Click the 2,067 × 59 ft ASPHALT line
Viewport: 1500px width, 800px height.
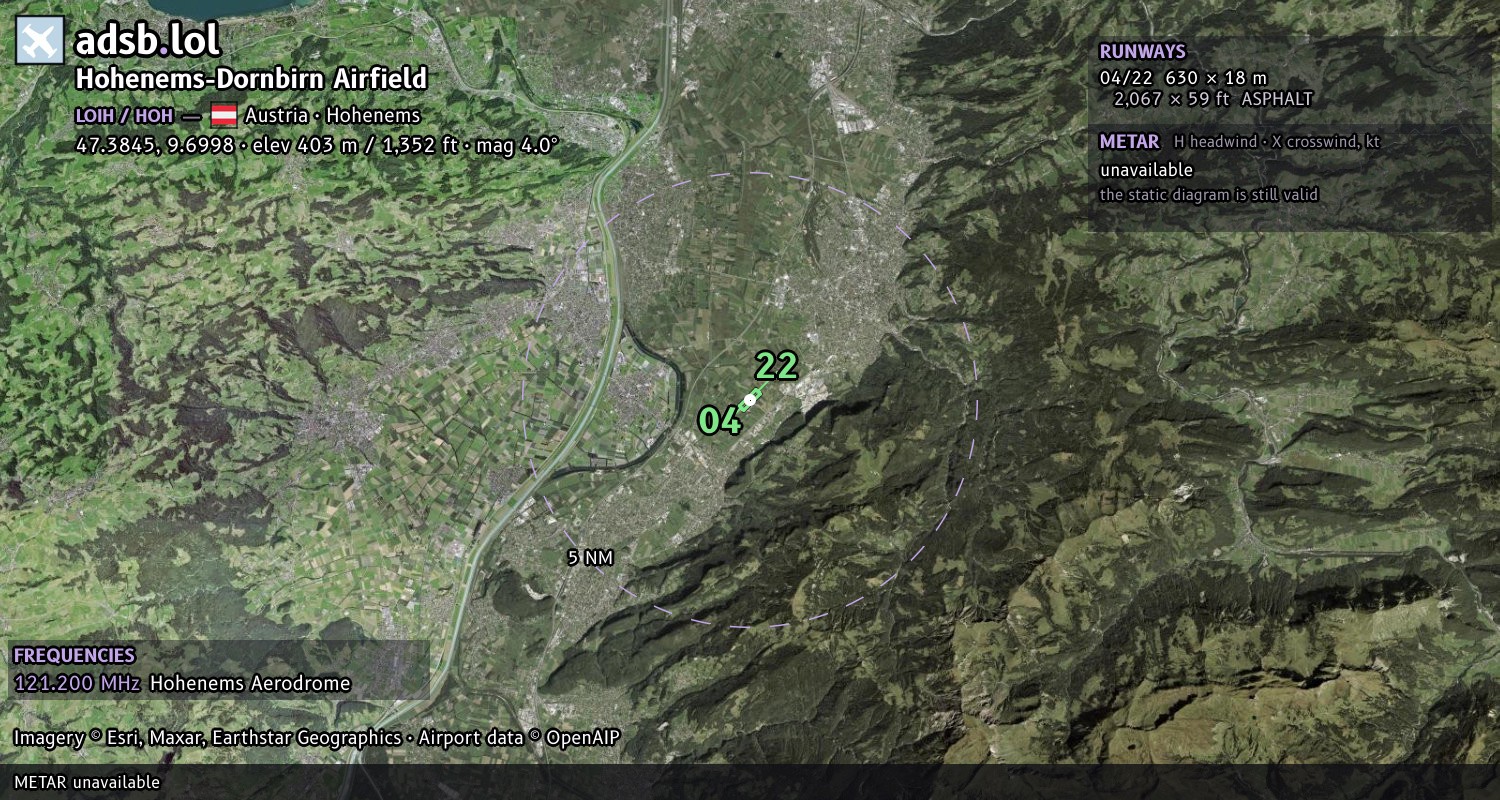coord(1212,99)
